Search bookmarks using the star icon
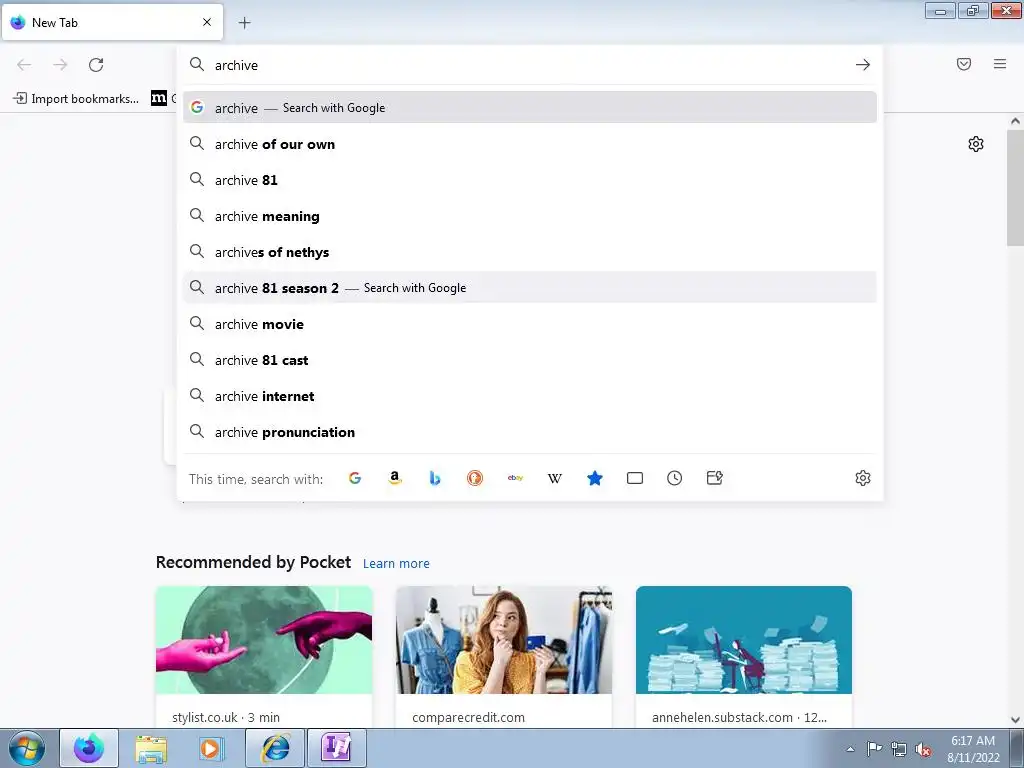Image resolution: width=1024 pixels, height=768 pixels. (595, 478)
